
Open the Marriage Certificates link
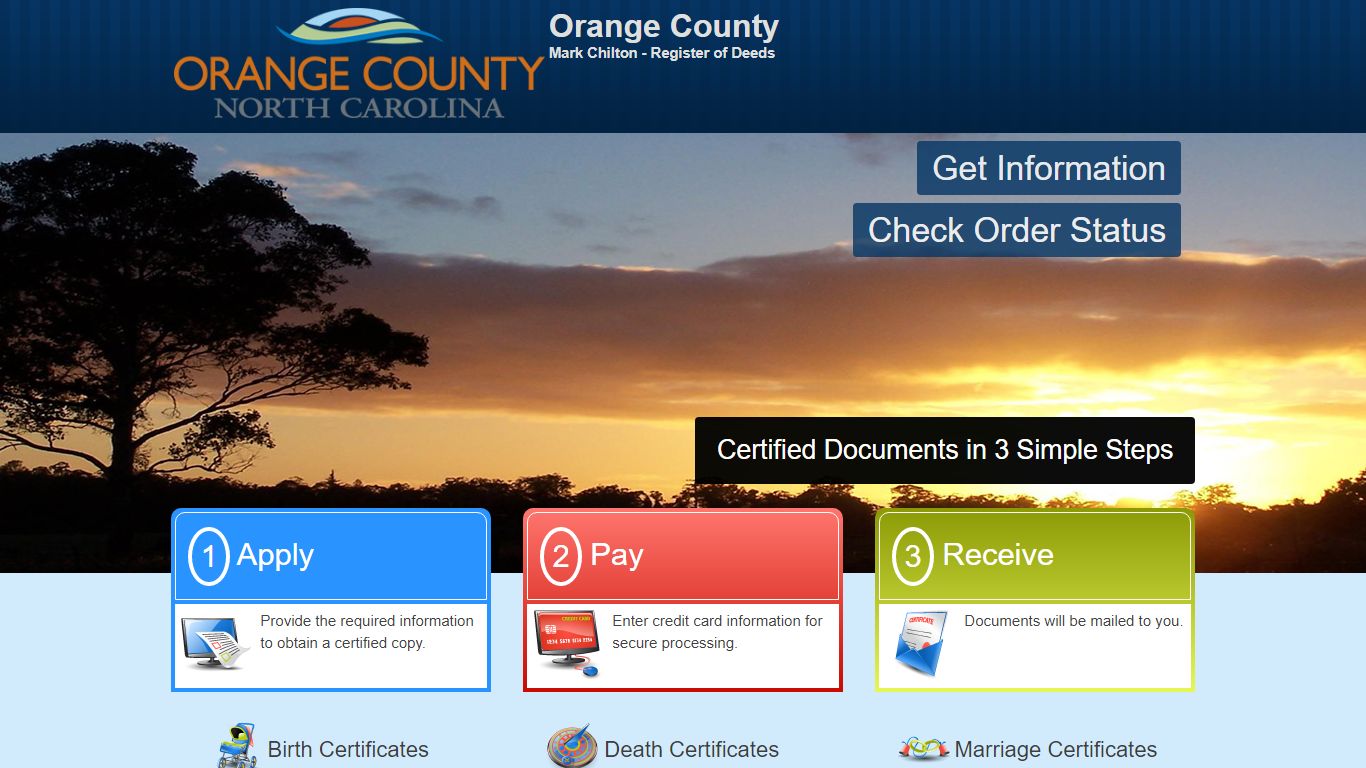1055,749
